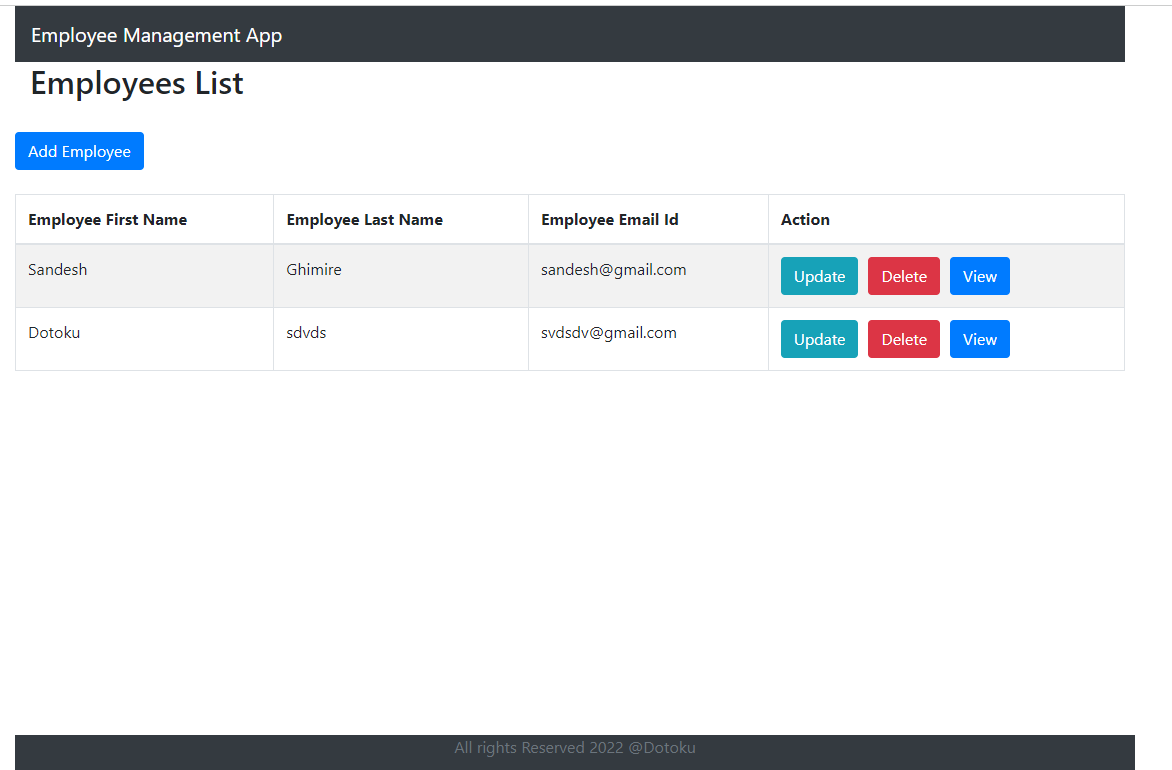Click the email svdsdv@gmail.com
Screen dimensions: 1172x770
(x=608, y=332)
